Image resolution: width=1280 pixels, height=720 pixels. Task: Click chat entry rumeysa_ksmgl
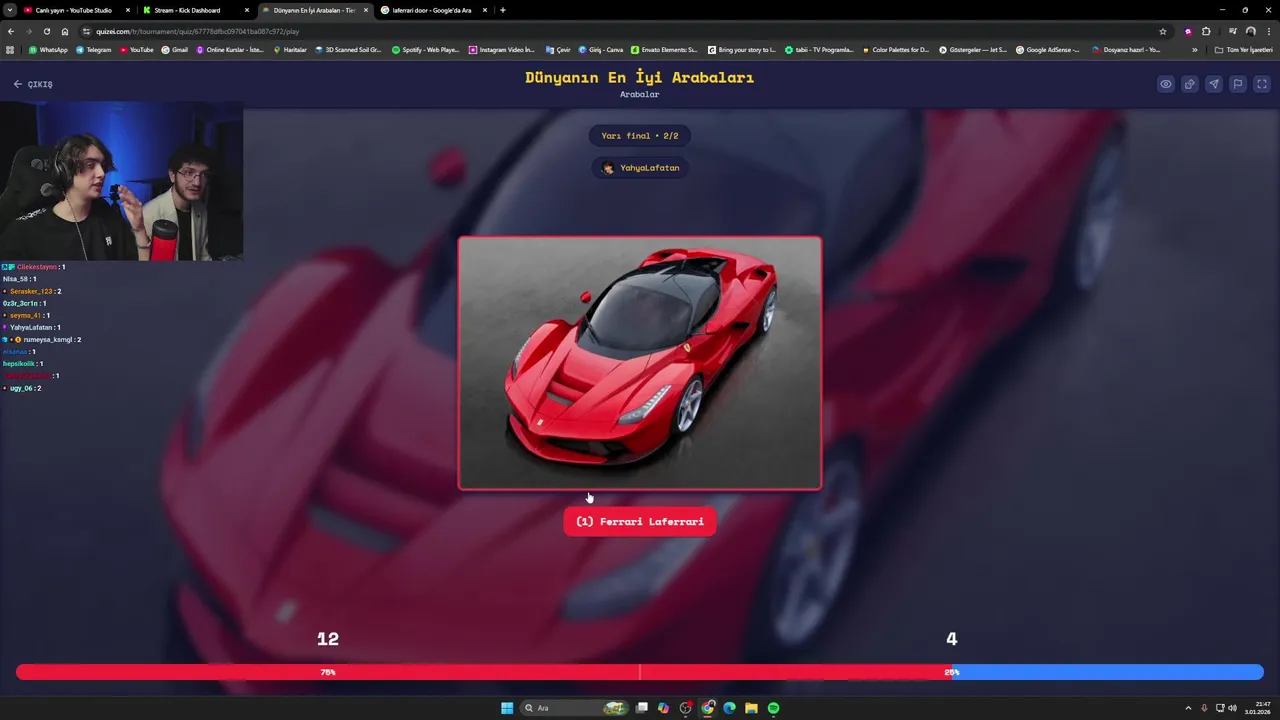click(x=42, y=339)
